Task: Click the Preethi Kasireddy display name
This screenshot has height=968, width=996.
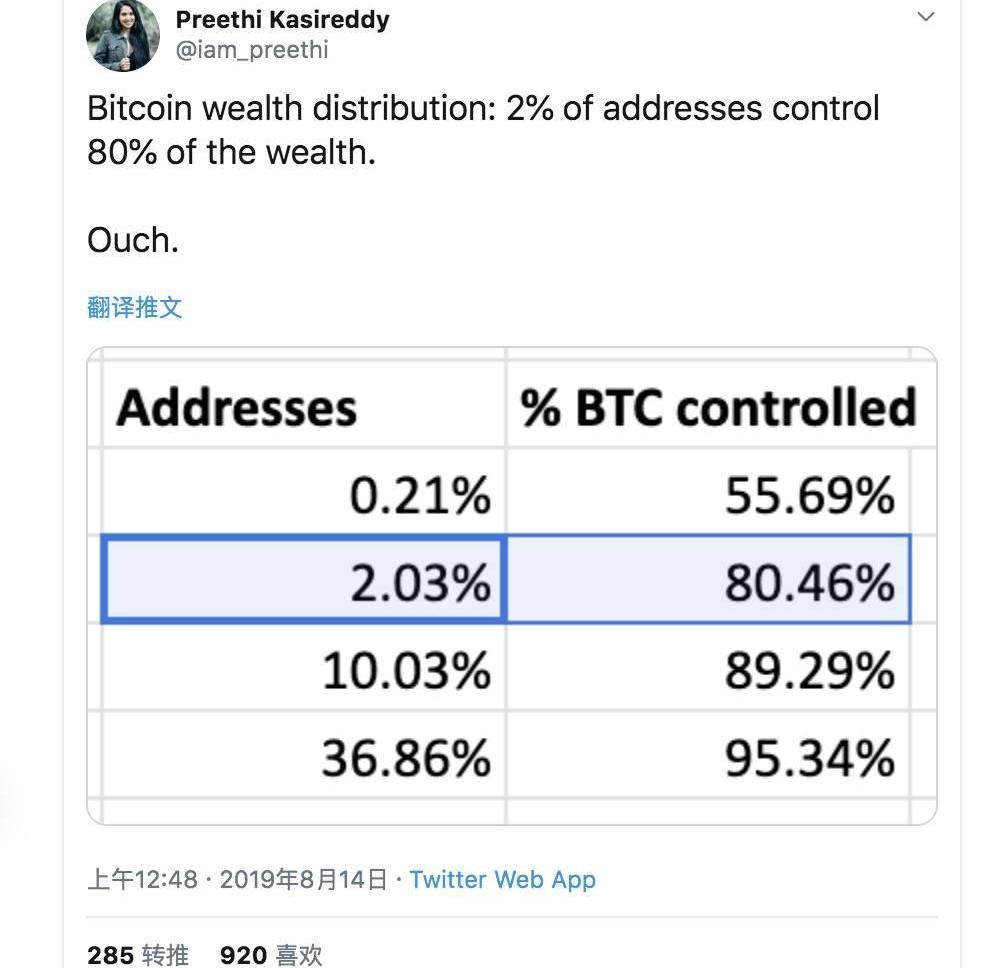Action: tap(283, 20)
